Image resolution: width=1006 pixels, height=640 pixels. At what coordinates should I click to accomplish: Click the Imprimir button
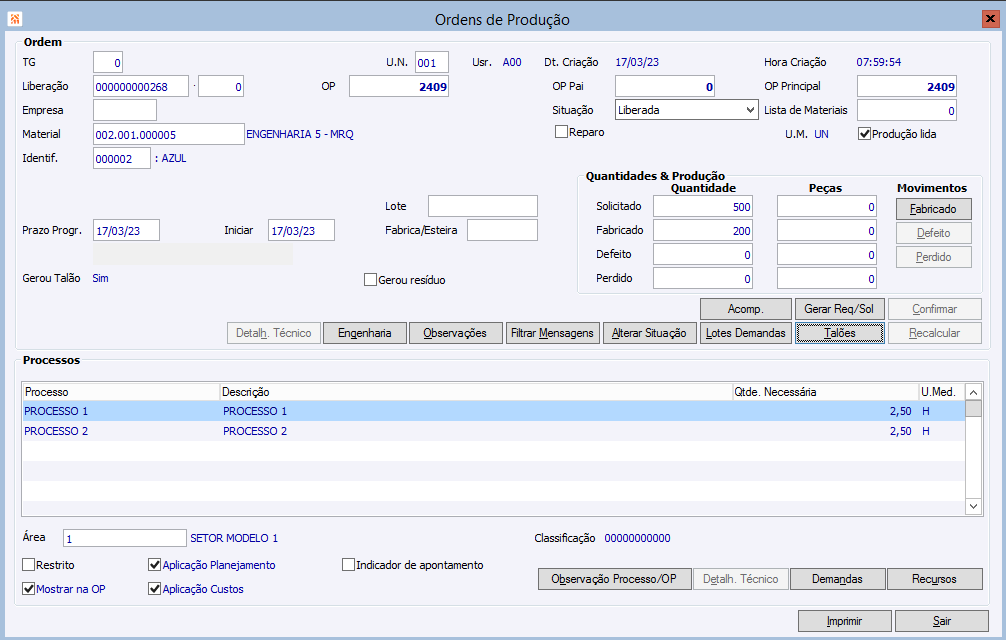844,621
